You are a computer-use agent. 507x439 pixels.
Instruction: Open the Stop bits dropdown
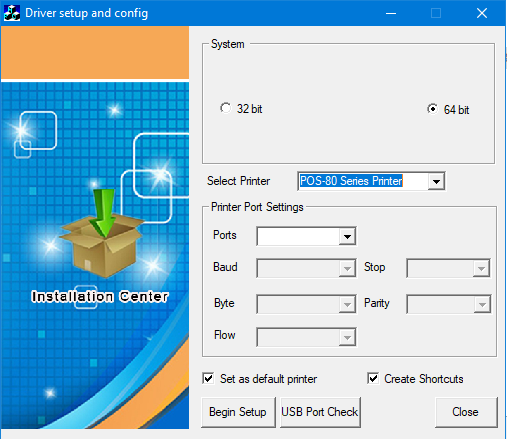(x=481, y=268)
